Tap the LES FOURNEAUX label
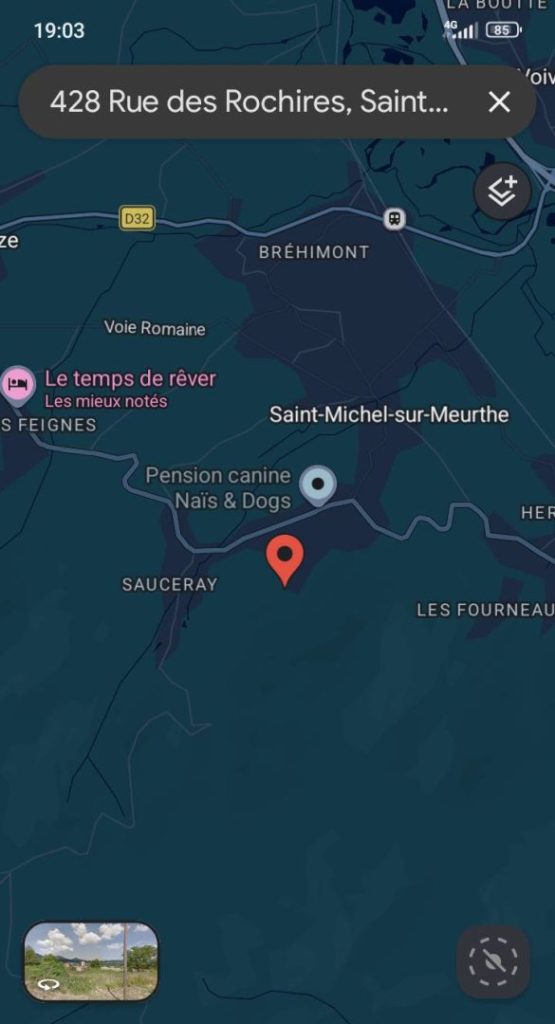The image size is (555, 1024). click(x=486, y=610)
